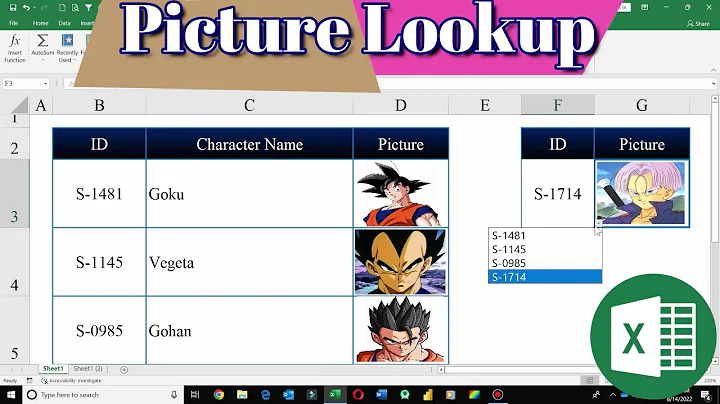Click the Windows Start button
This screenshot has height=404, width=720.
[x=11, y=395]
